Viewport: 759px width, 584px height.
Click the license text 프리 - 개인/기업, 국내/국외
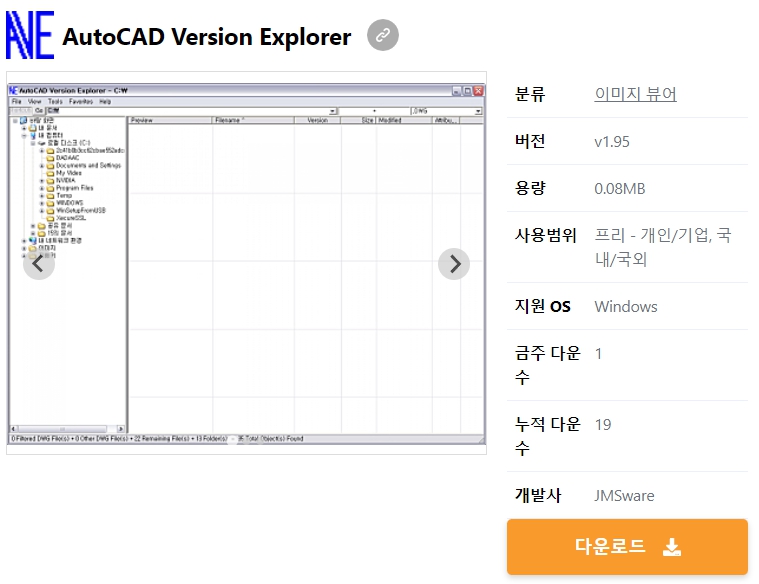point(663,247)
